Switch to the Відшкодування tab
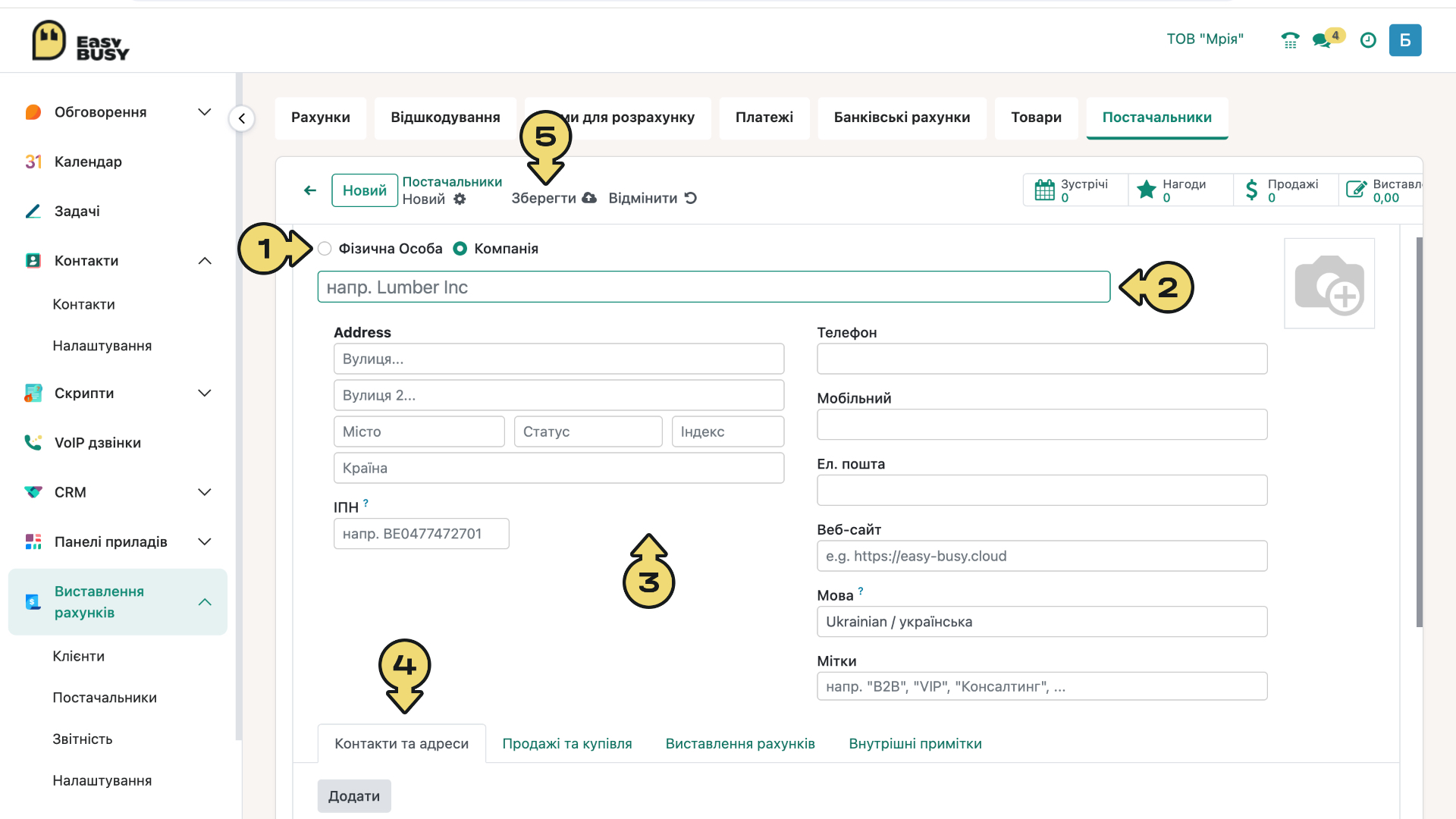This screenshot has width=1456, height=819. tap(445, 118)
